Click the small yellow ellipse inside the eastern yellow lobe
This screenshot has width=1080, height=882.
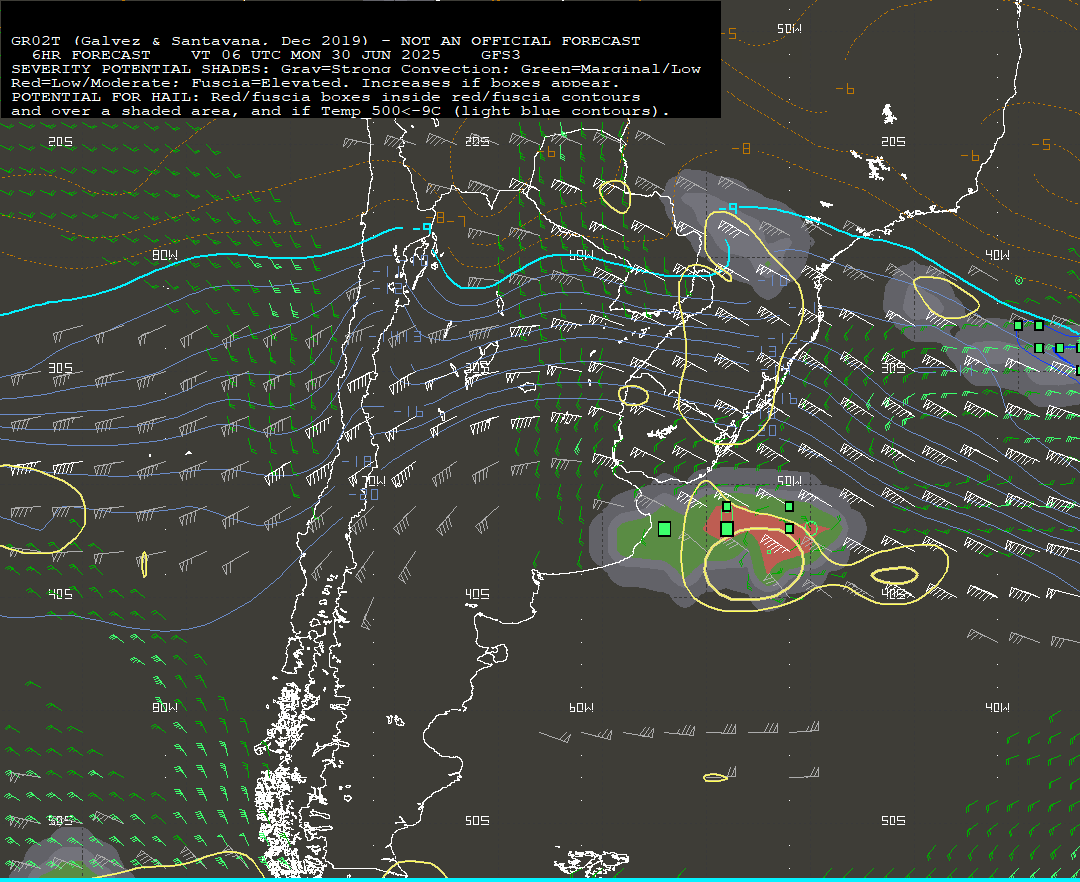coord(894,576)
